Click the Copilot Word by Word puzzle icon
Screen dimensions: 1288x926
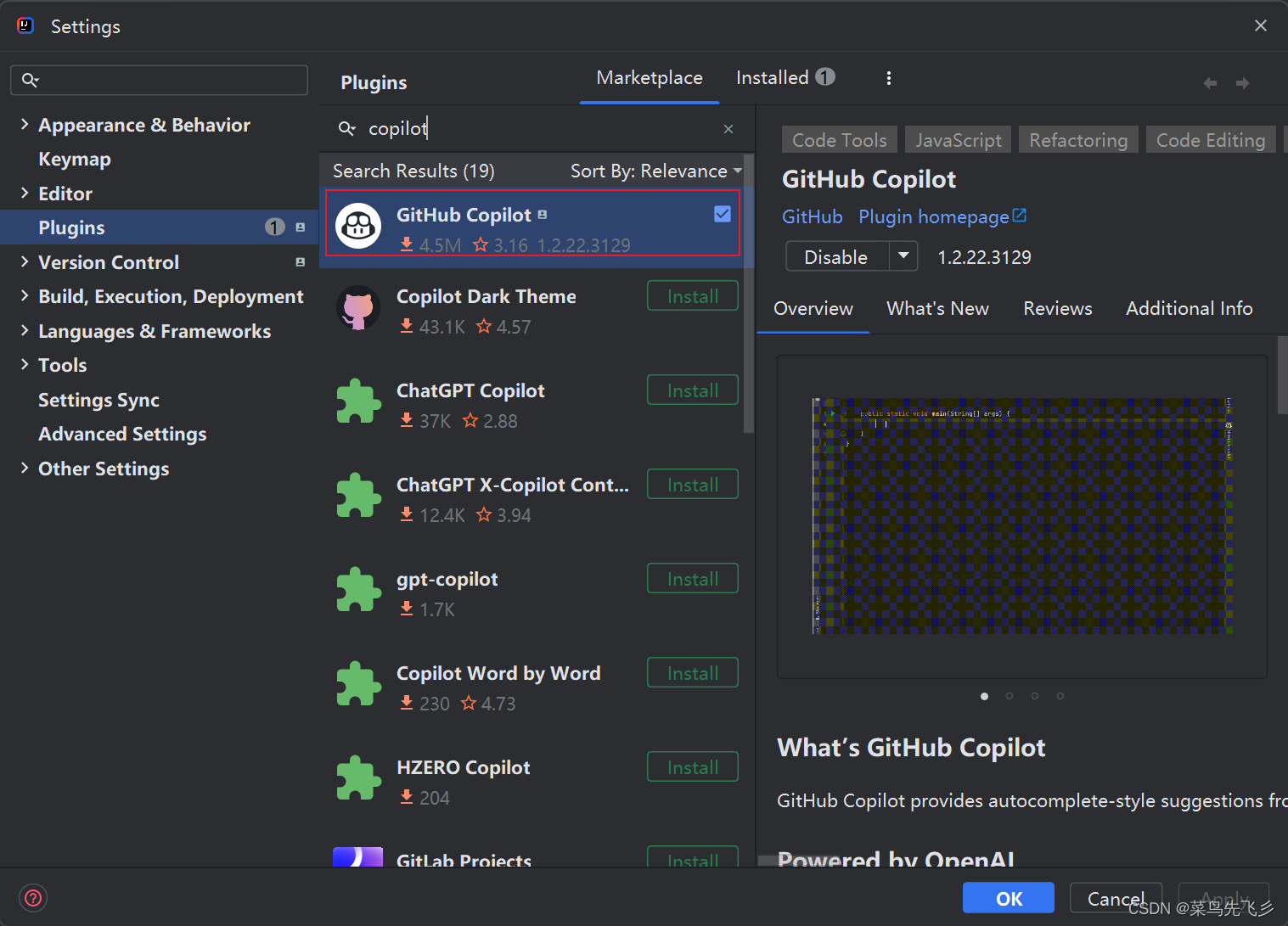pos(358,684)
